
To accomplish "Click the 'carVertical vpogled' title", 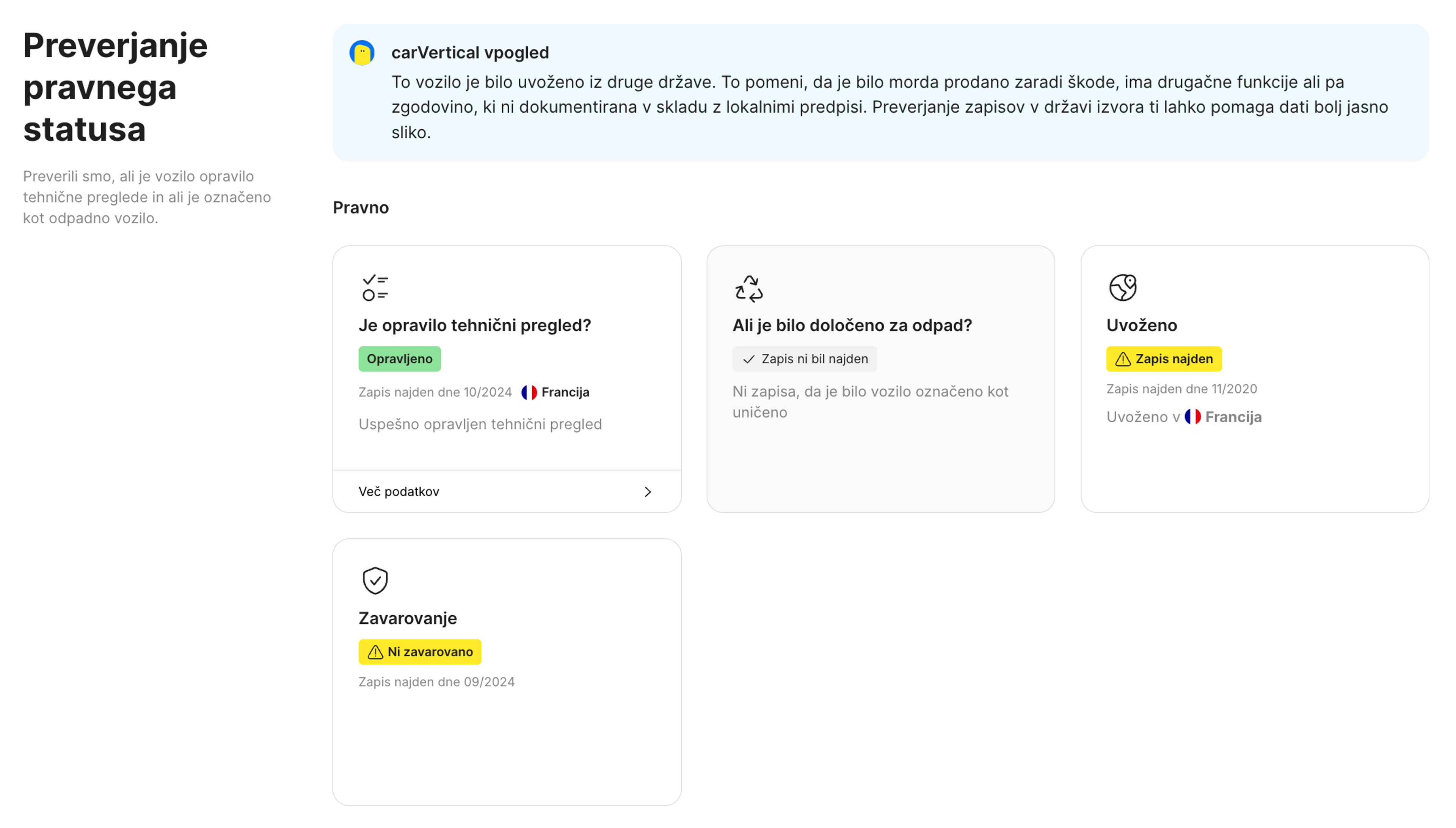I will 470,52.
